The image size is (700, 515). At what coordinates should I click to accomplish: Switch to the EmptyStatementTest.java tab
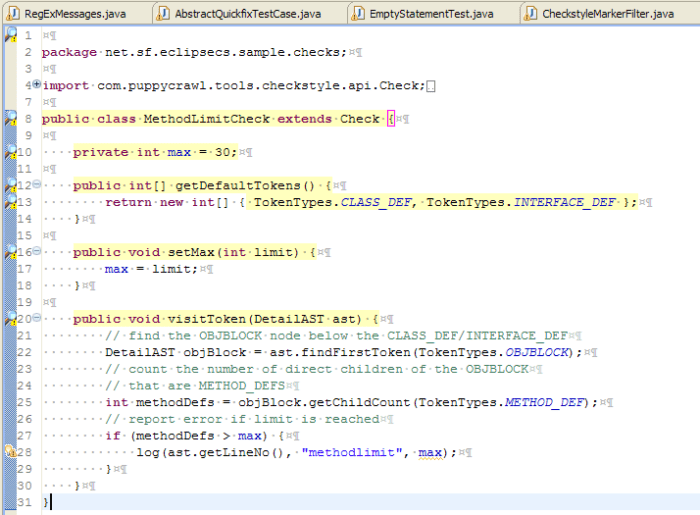pos(431,14)
